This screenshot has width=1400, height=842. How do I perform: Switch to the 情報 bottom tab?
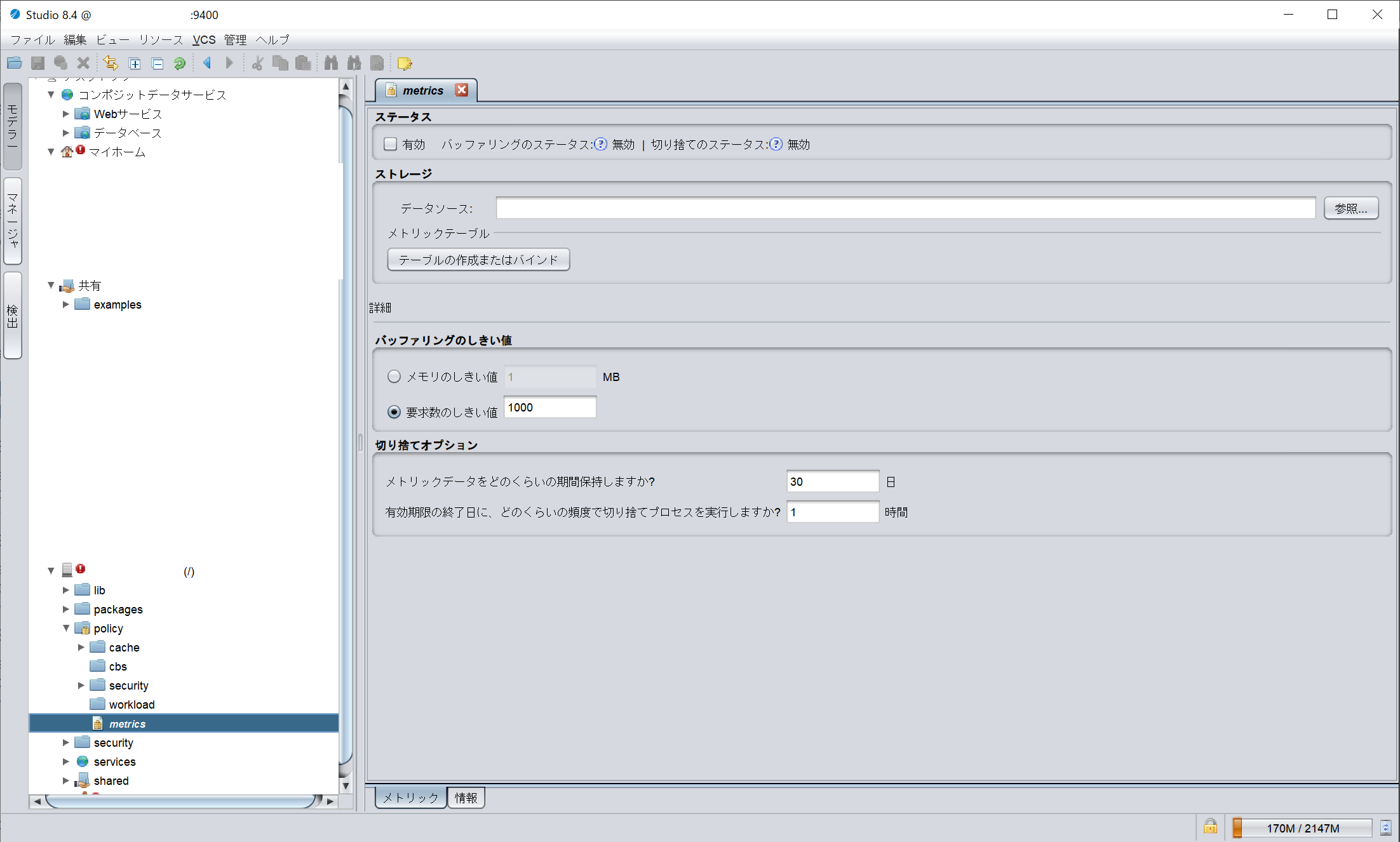tap(466, 798)
